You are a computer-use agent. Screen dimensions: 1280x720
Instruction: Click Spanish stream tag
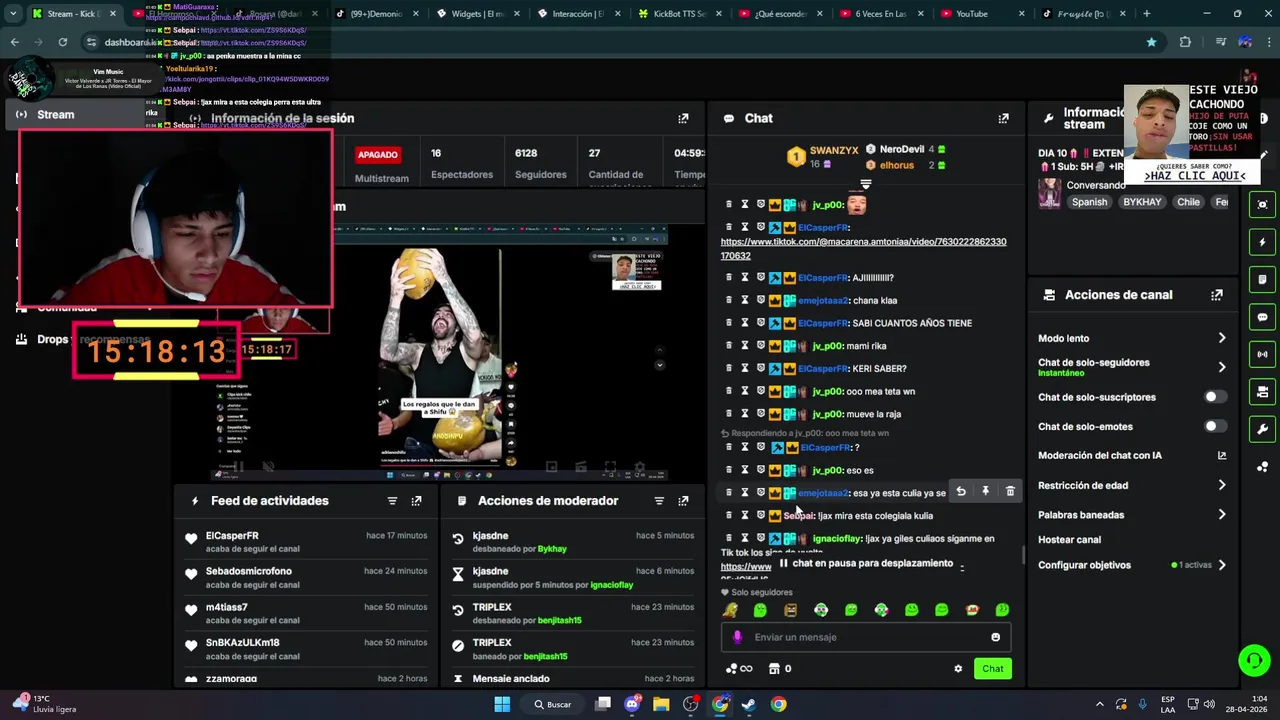click(x=1089, y=202)
